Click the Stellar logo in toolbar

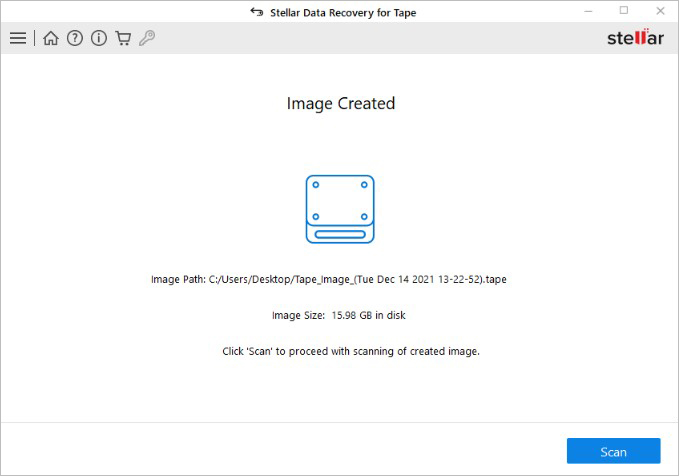(x=635, y=39)
